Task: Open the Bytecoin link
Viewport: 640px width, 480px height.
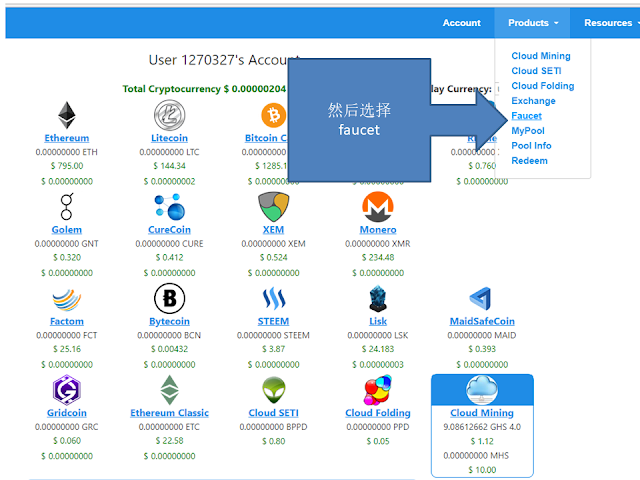Action: tap(169, 321)
